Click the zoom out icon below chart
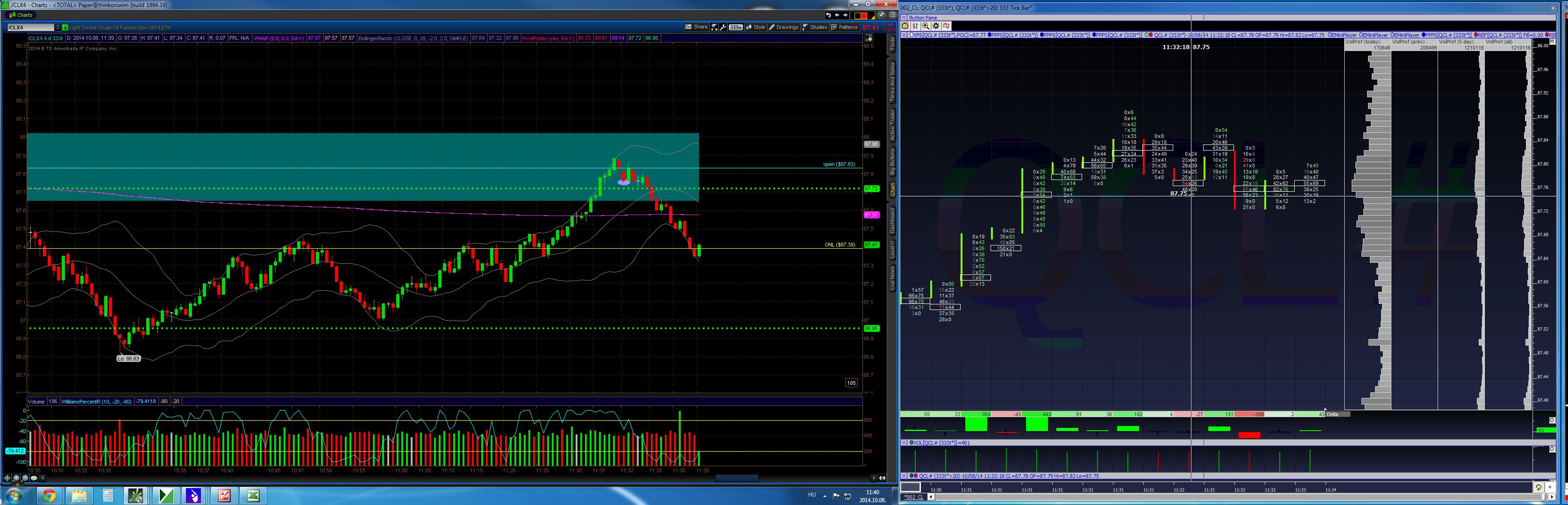Viewport: 1568px width, 505px height. 25,478
